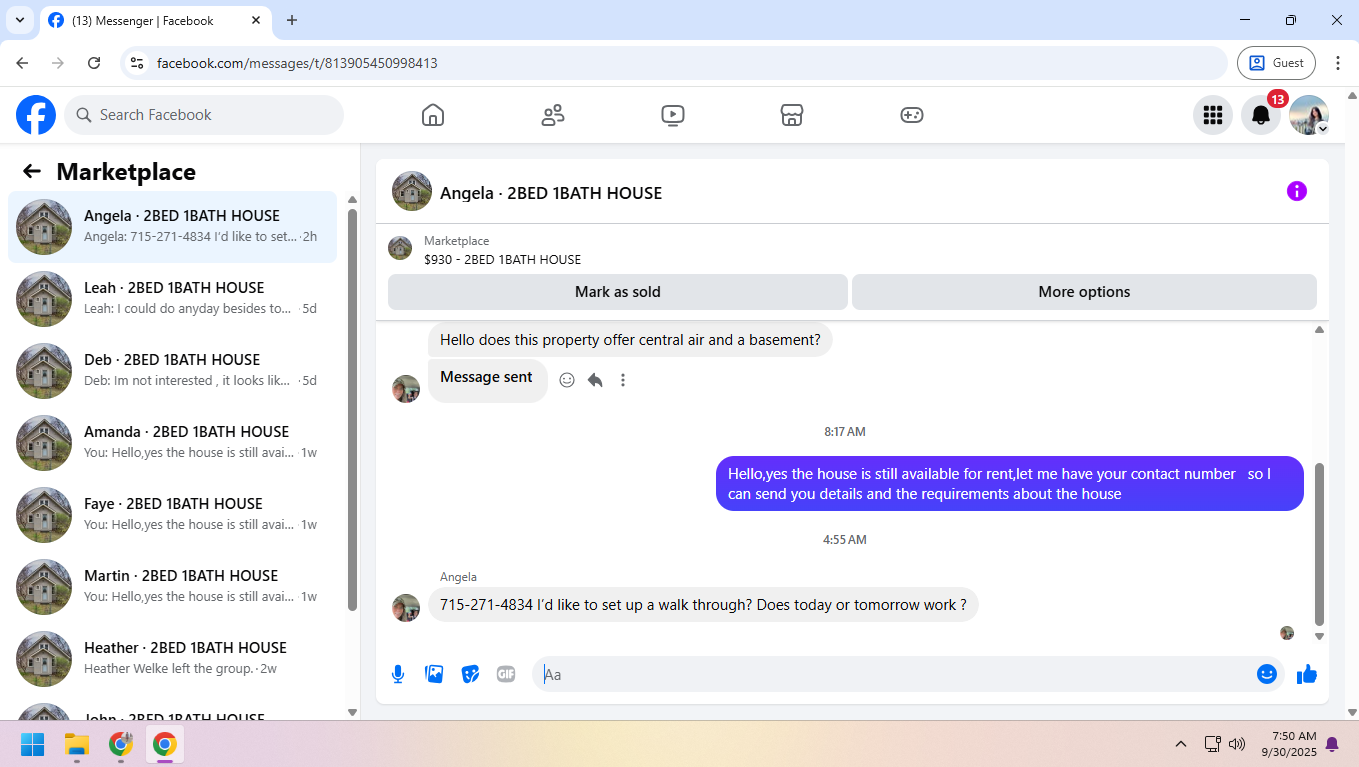This screenshot has height=767, width=1359.
Task: React to the 'Message sent' bubble
Action: 567,380
